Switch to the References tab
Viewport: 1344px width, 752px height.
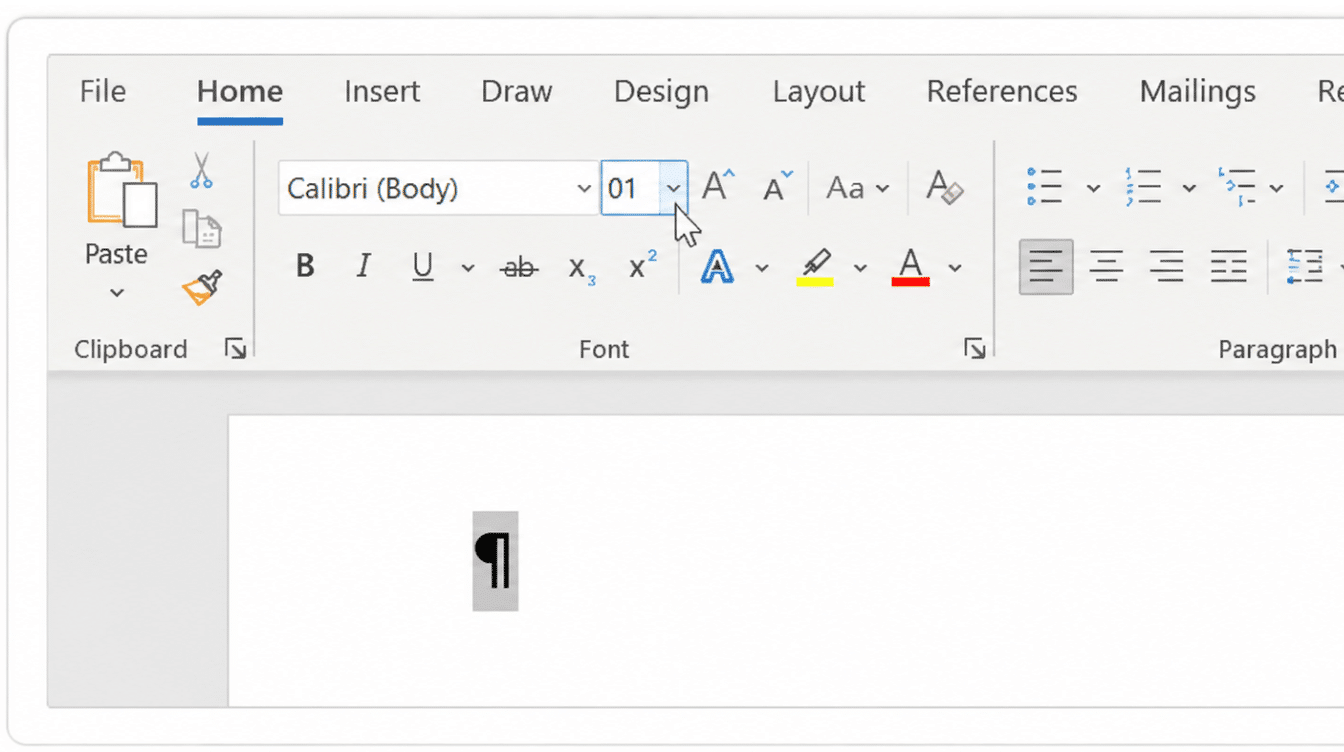tap(1002, 92)
